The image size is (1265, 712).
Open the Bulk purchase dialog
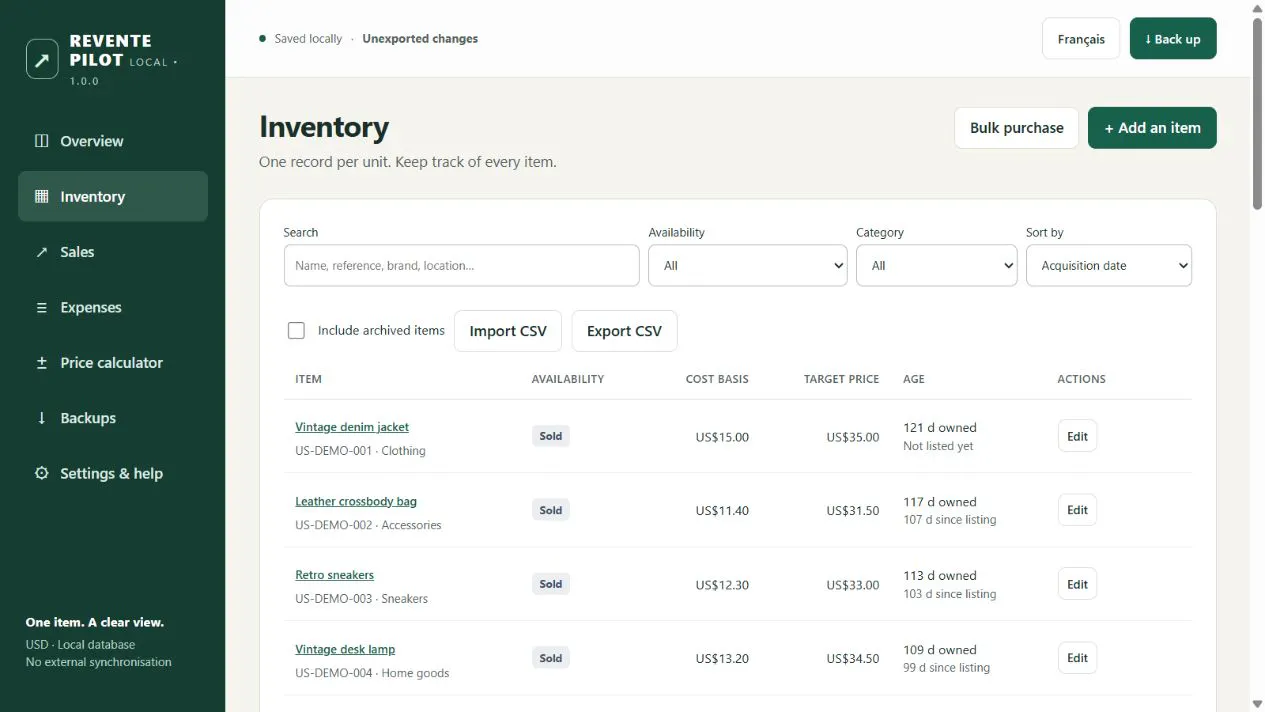1016,128
